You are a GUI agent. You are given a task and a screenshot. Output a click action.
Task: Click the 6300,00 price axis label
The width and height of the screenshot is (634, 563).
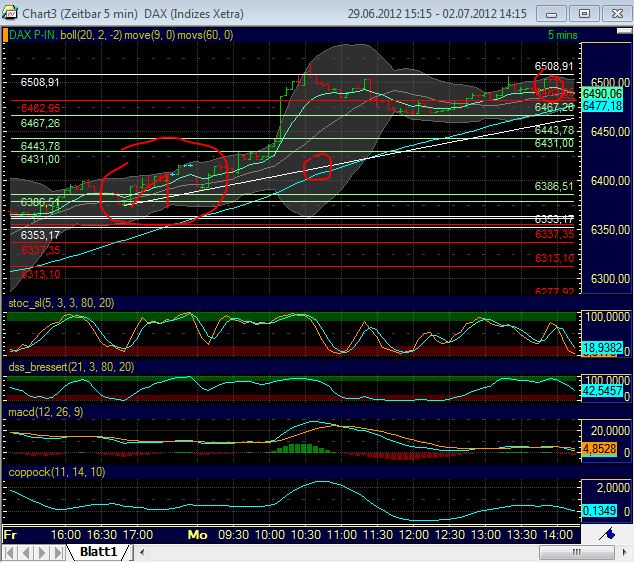(x=610, y=279)
